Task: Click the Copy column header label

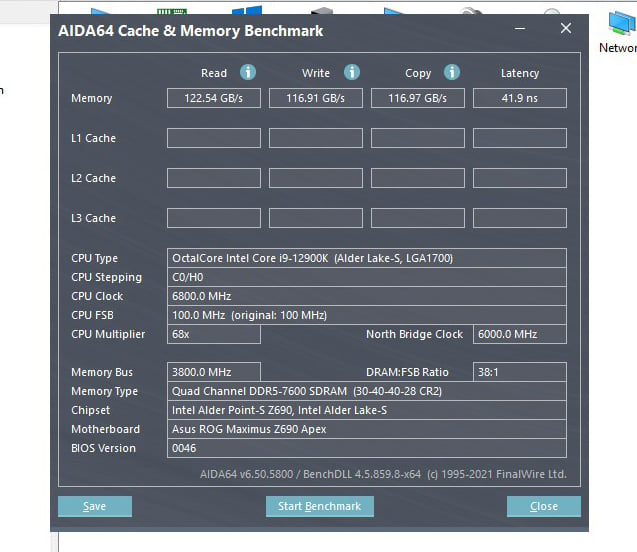Action: tap(418, 74)
